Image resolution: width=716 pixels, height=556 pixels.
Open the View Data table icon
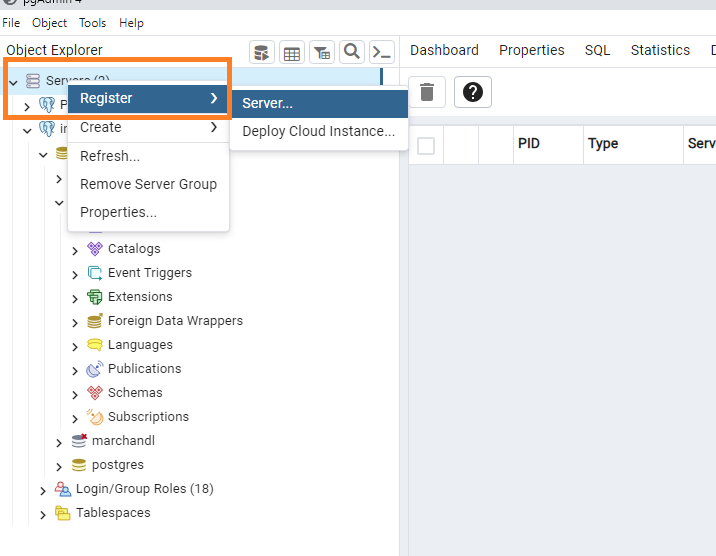292,52
